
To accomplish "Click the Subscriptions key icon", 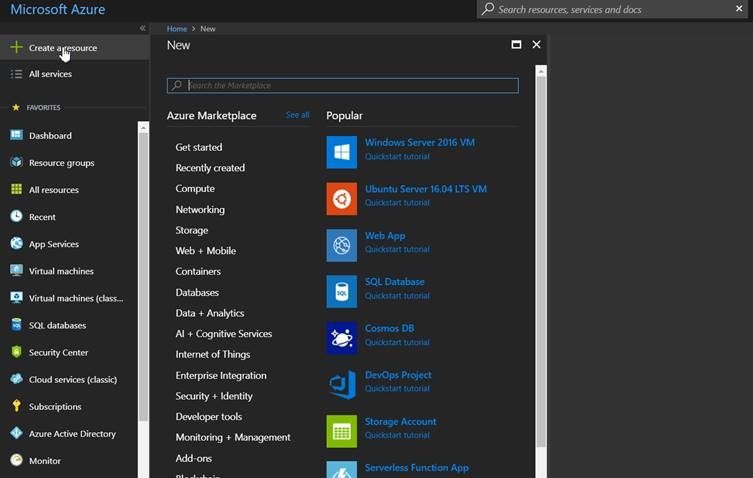I will [x=16, y=406].
